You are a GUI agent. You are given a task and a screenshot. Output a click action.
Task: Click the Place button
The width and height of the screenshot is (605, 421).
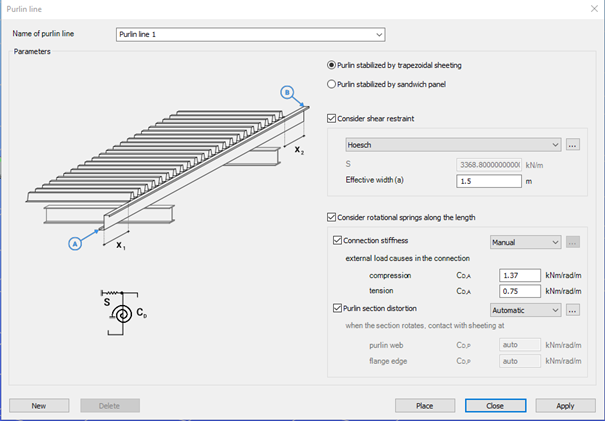pyautogui.click(x=425, y=406)
